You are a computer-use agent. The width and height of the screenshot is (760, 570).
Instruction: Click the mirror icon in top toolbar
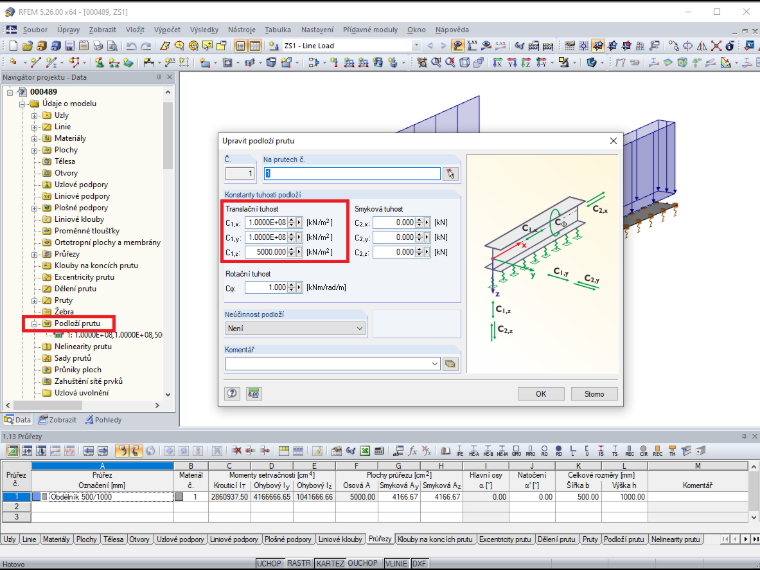pyautogui.click(x=702, y=46)
